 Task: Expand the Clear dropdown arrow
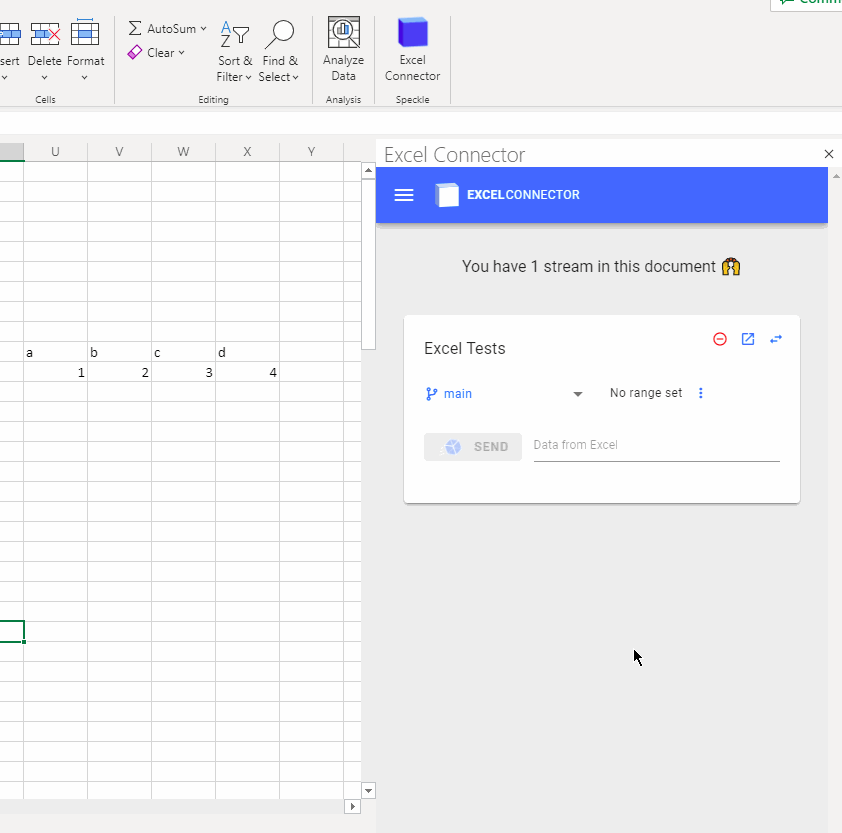click(182, 53)
